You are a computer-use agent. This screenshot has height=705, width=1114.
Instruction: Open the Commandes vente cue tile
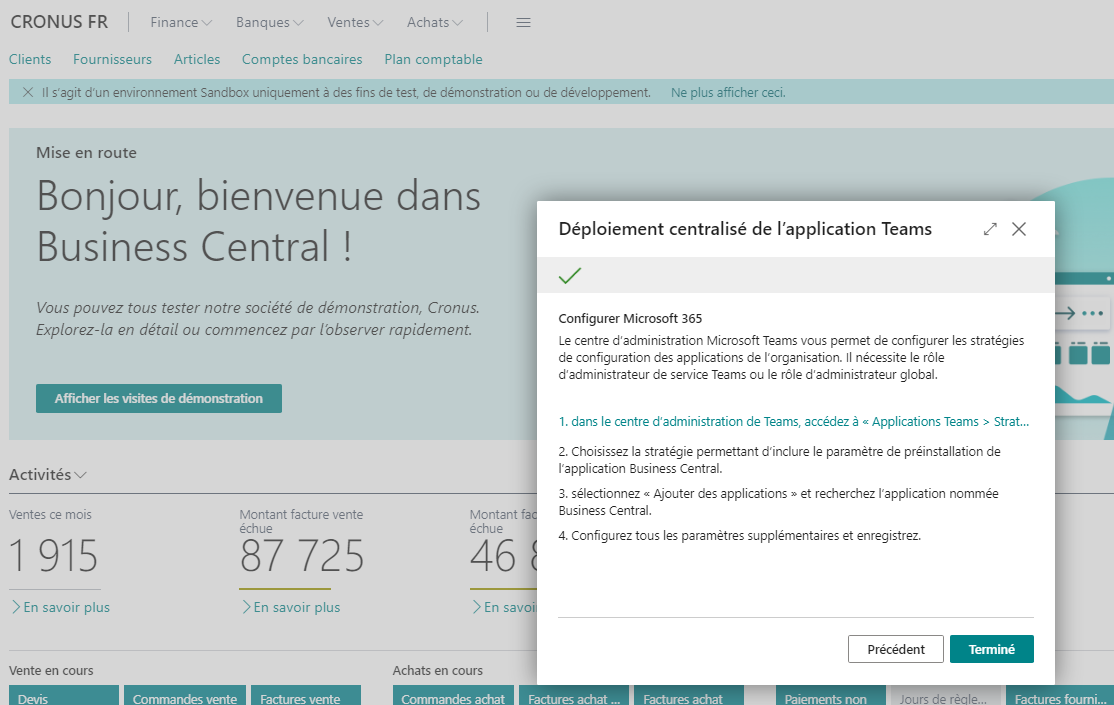pos(184,697)
